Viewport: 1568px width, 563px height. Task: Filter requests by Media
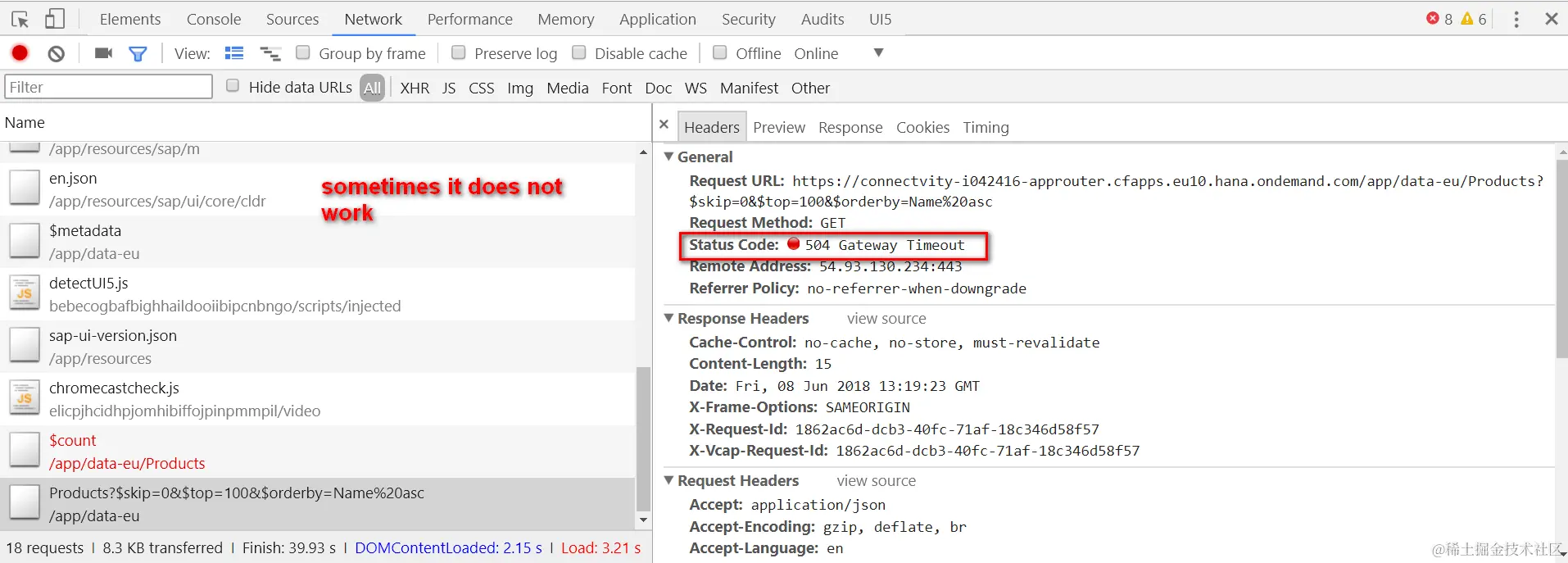568,88
